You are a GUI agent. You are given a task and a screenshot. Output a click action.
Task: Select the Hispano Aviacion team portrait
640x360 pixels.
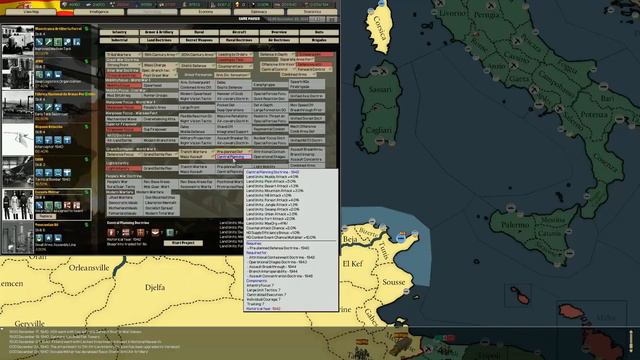pos(18,139)
